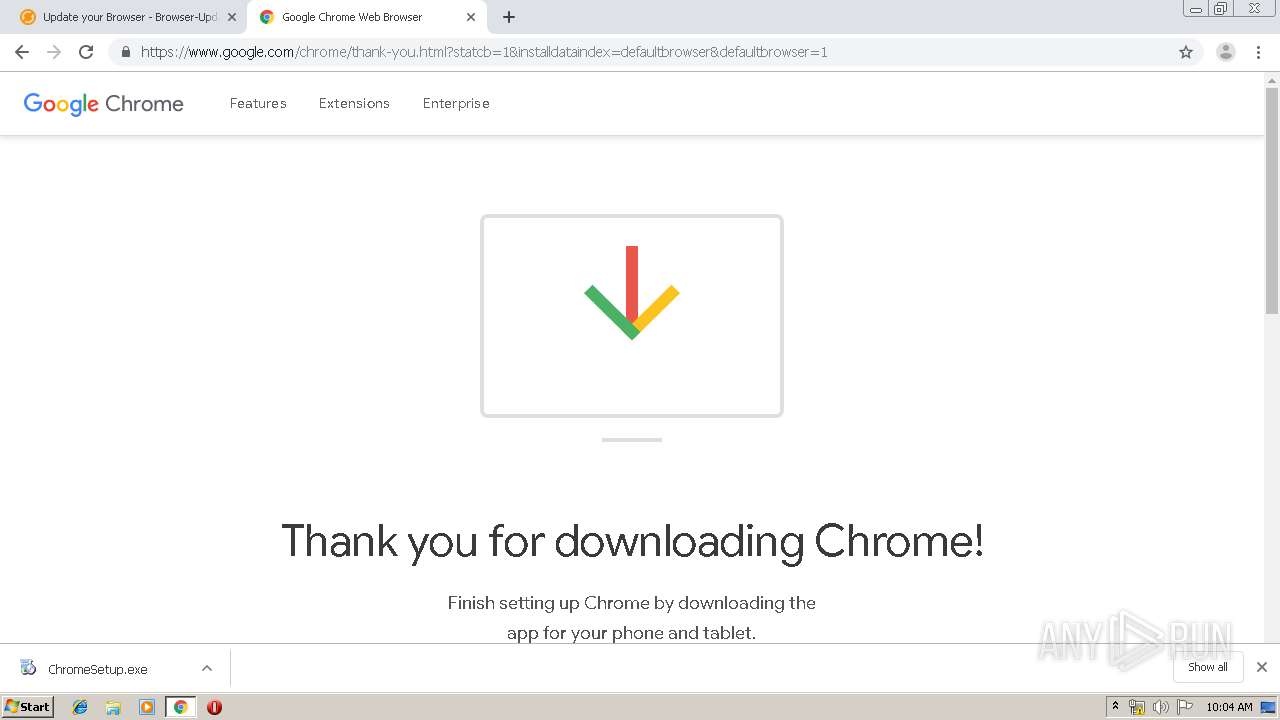The width and height of the screenshot is (1280, 720).
Task: Close the Google Chrome Web Browser tab
Action: tap(471, 17)
